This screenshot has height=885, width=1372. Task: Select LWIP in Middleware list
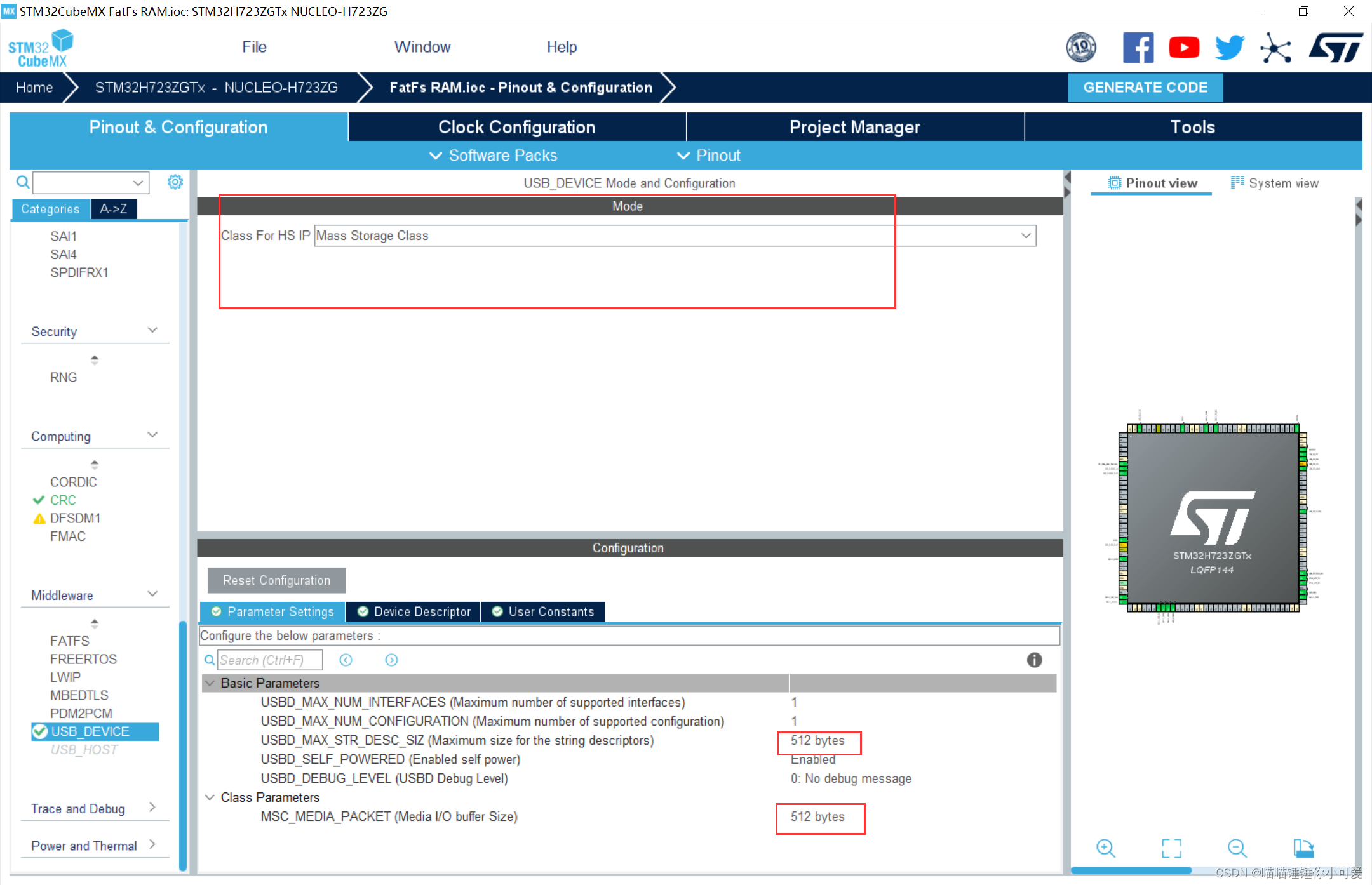point(65,677)
